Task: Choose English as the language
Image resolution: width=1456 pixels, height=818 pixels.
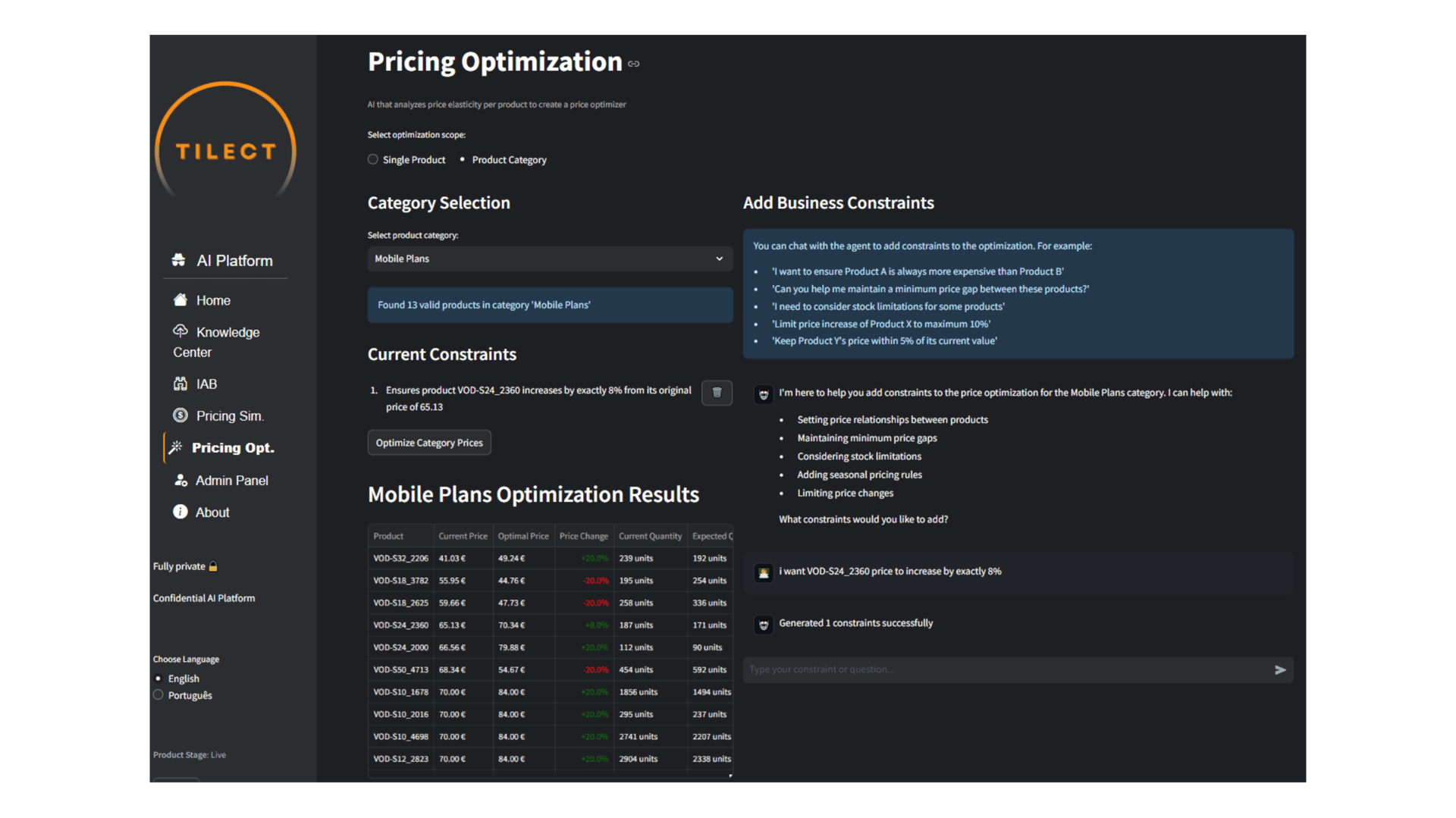Action: (x=158, y=679)
